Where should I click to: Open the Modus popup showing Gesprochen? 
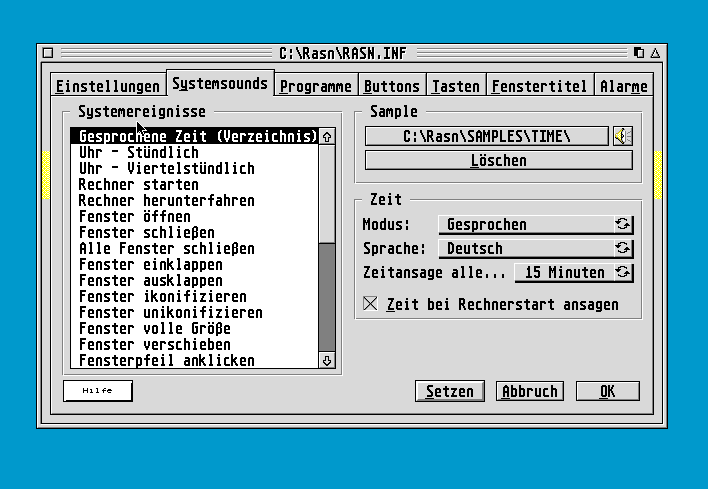point(525,225)
